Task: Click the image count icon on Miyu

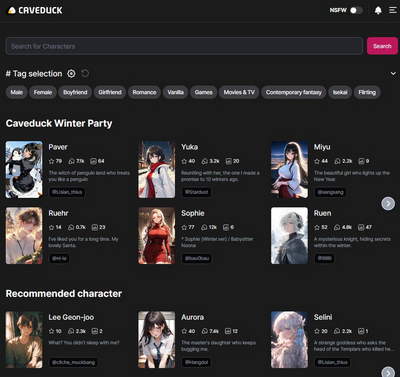Action: (x=361, y=161)
